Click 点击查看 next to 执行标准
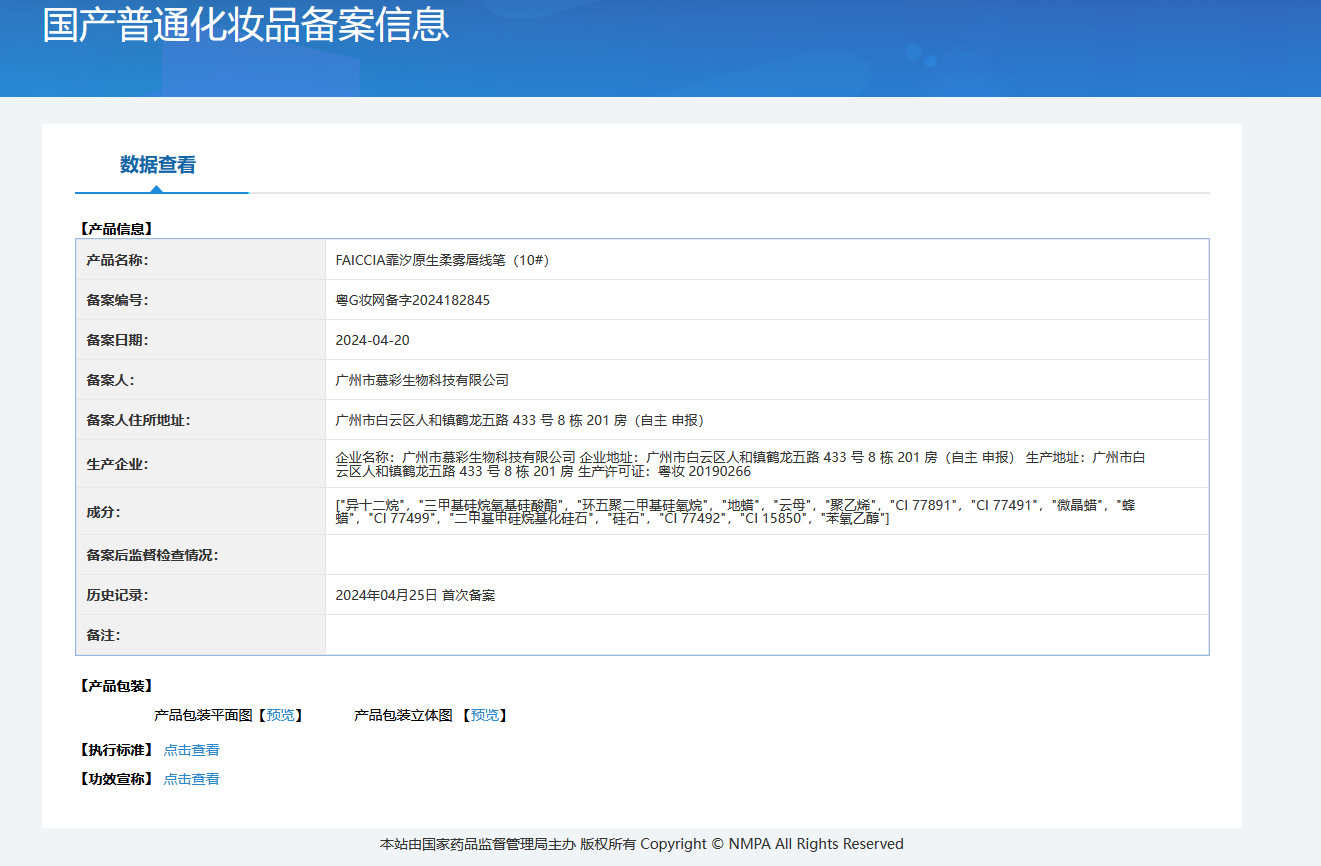The height and width of the screenshot is (866, 1321). 191,750
